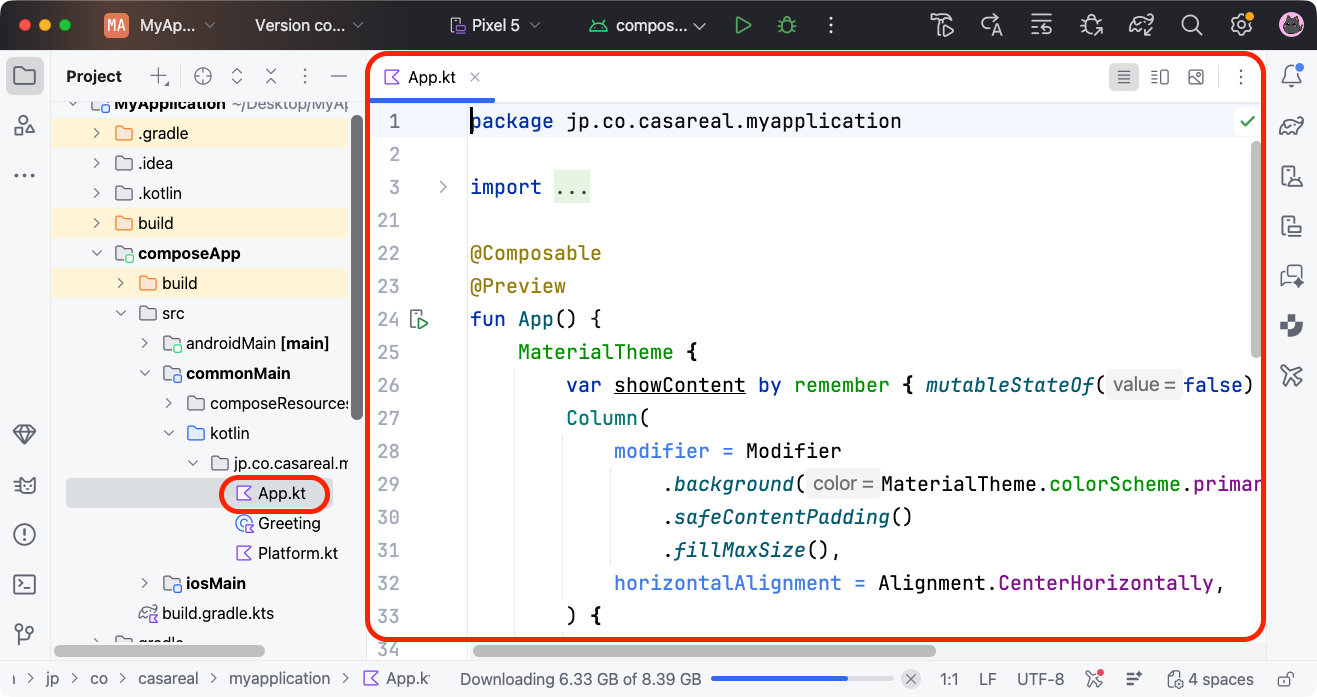This screenshot has height=697, width=1317.
Task: Click UTF-8 encoding in status bar
Action: click(1040, 679)
